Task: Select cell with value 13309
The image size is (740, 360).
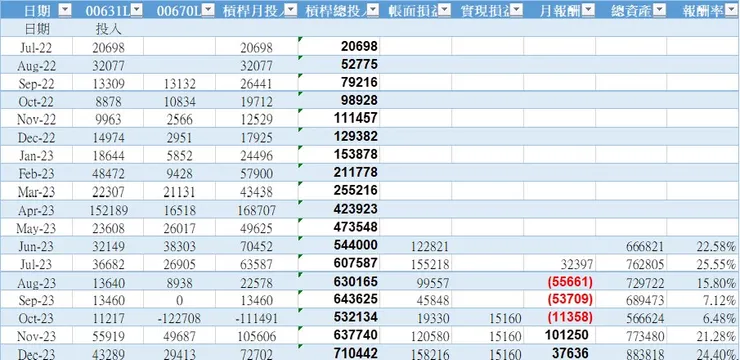Action: click(x=109, y=83)
